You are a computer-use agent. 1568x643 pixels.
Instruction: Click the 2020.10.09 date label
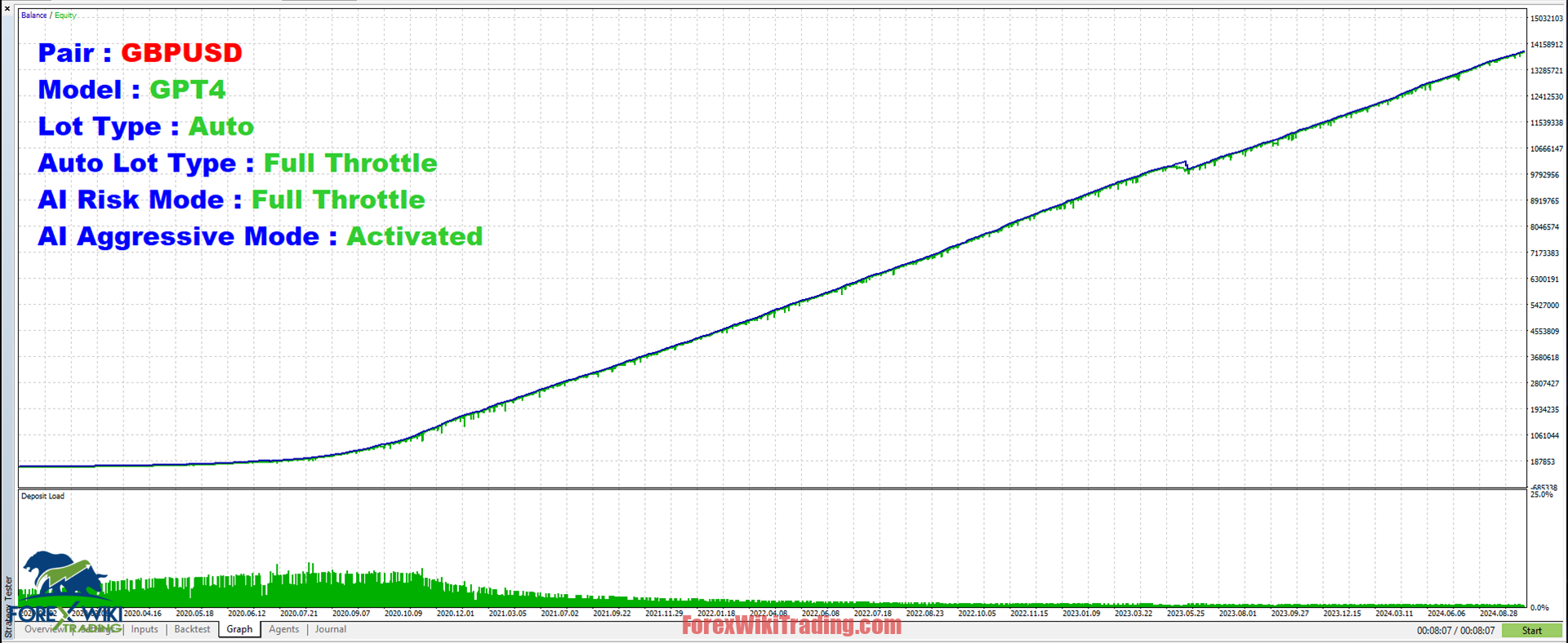[x=403, y=614]
